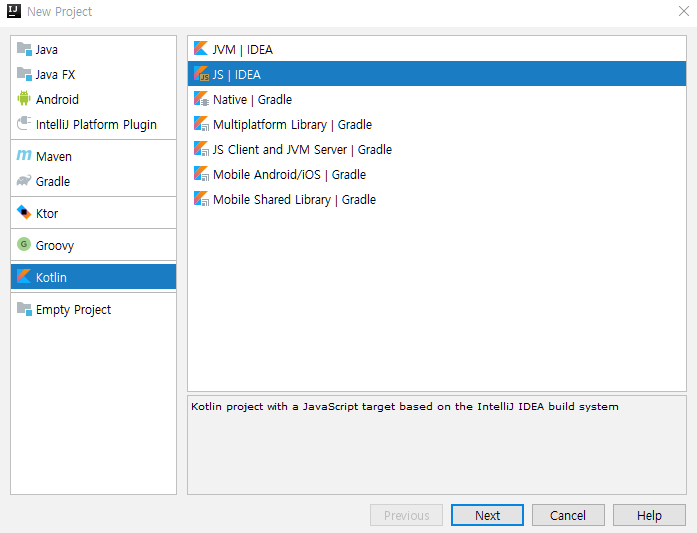Click the Kotlin JVM | IDEA icon
Screen dimensions: 697x533
pyautogui.click(x=201, y=49)
